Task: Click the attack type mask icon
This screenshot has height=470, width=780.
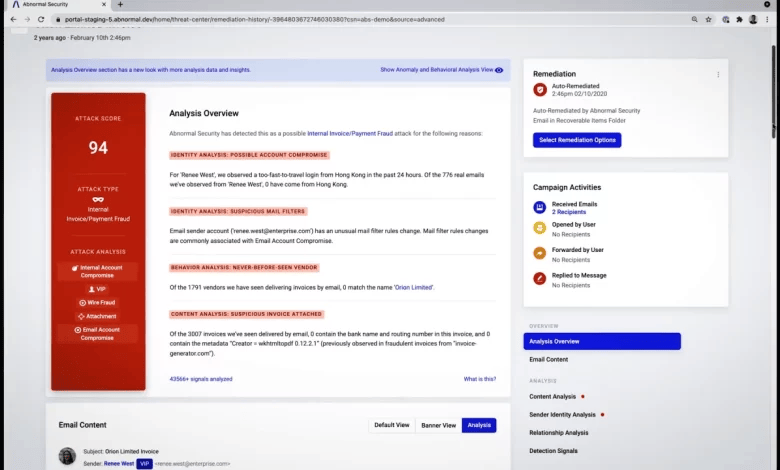Action: pyautogui.click(x=98, y=199)
